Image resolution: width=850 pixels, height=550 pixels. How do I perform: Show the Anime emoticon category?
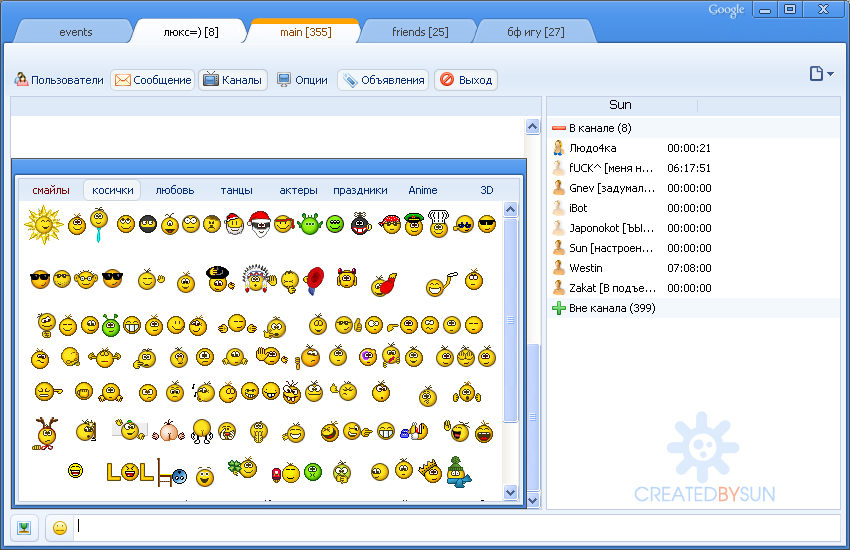point(423,190)
